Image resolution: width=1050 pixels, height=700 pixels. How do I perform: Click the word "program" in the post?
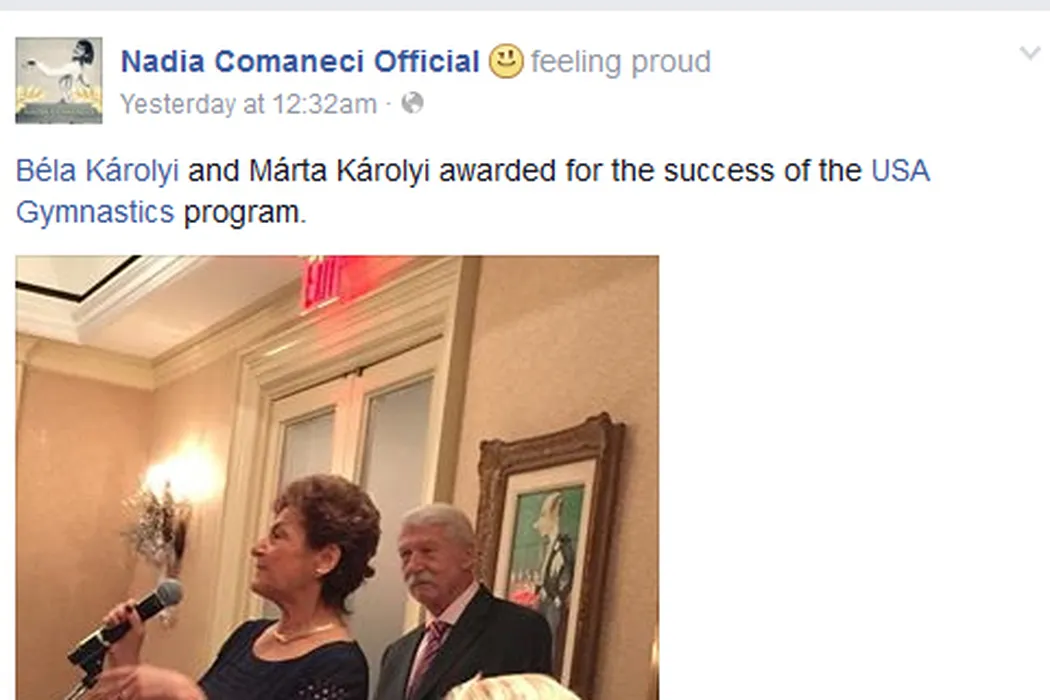tap(243, 212)
